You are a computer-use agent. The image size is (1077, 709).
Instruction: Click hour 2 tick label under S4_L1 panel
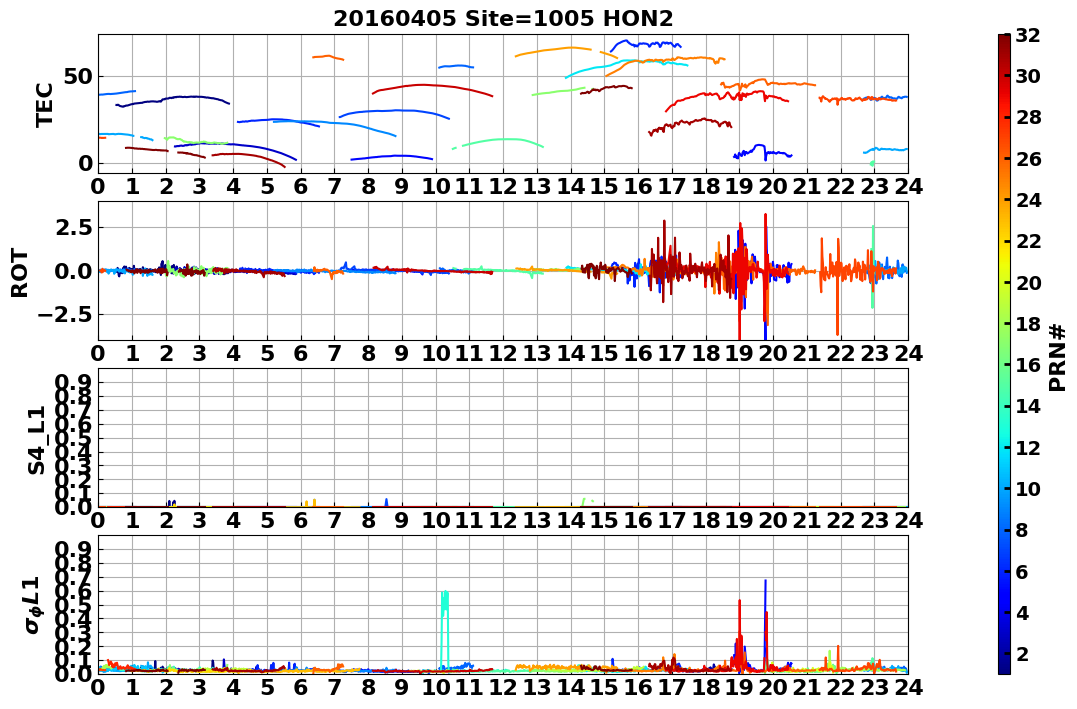click(166, 520)
